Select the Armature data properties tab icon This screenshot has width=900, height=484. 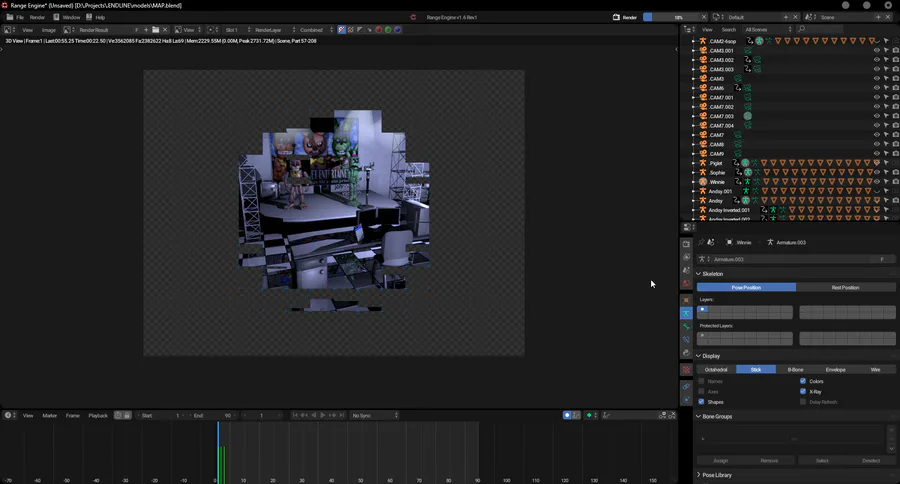686,314
